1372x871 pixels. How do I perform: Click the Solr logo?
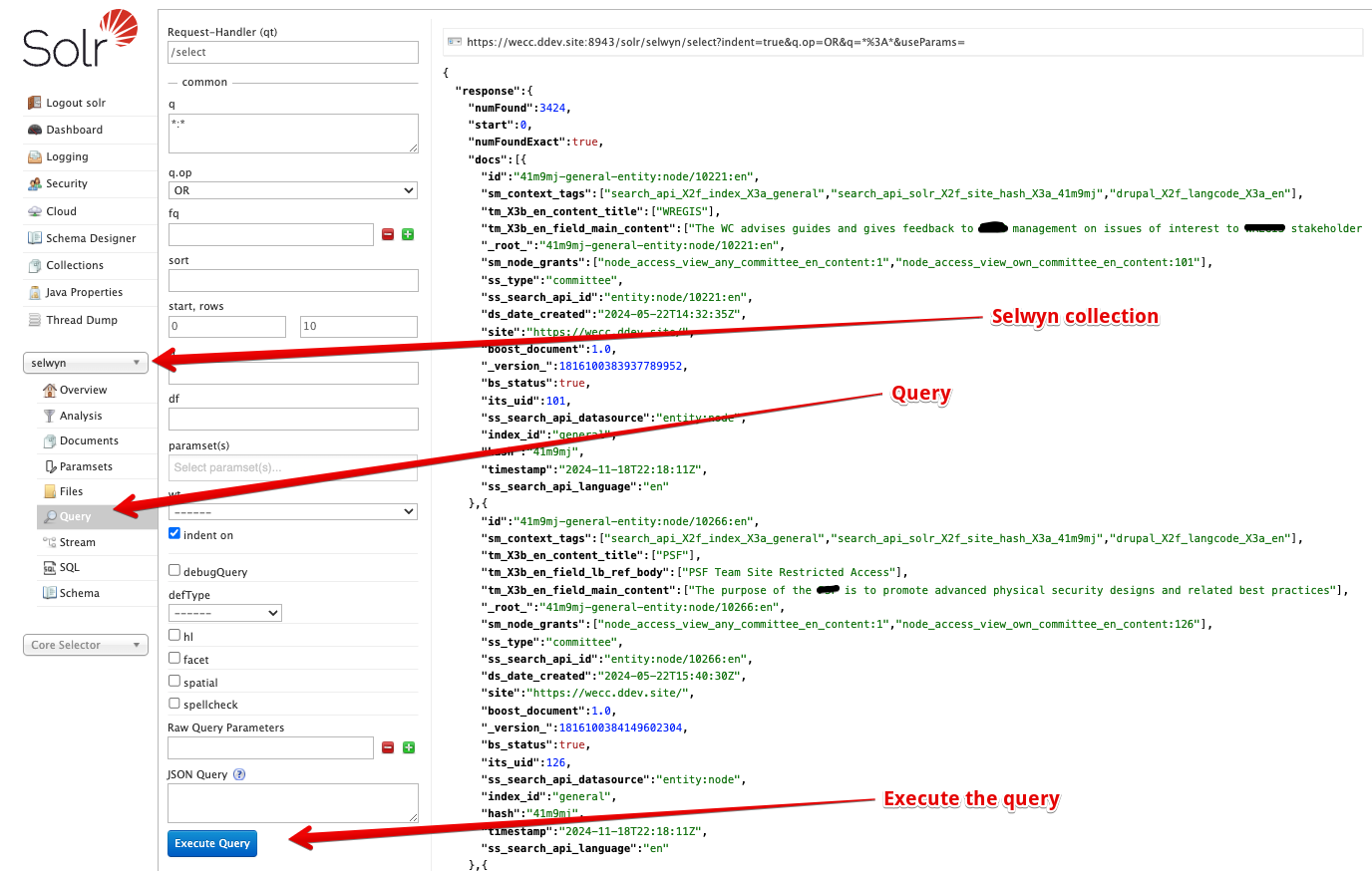click(x=80, y=39)
